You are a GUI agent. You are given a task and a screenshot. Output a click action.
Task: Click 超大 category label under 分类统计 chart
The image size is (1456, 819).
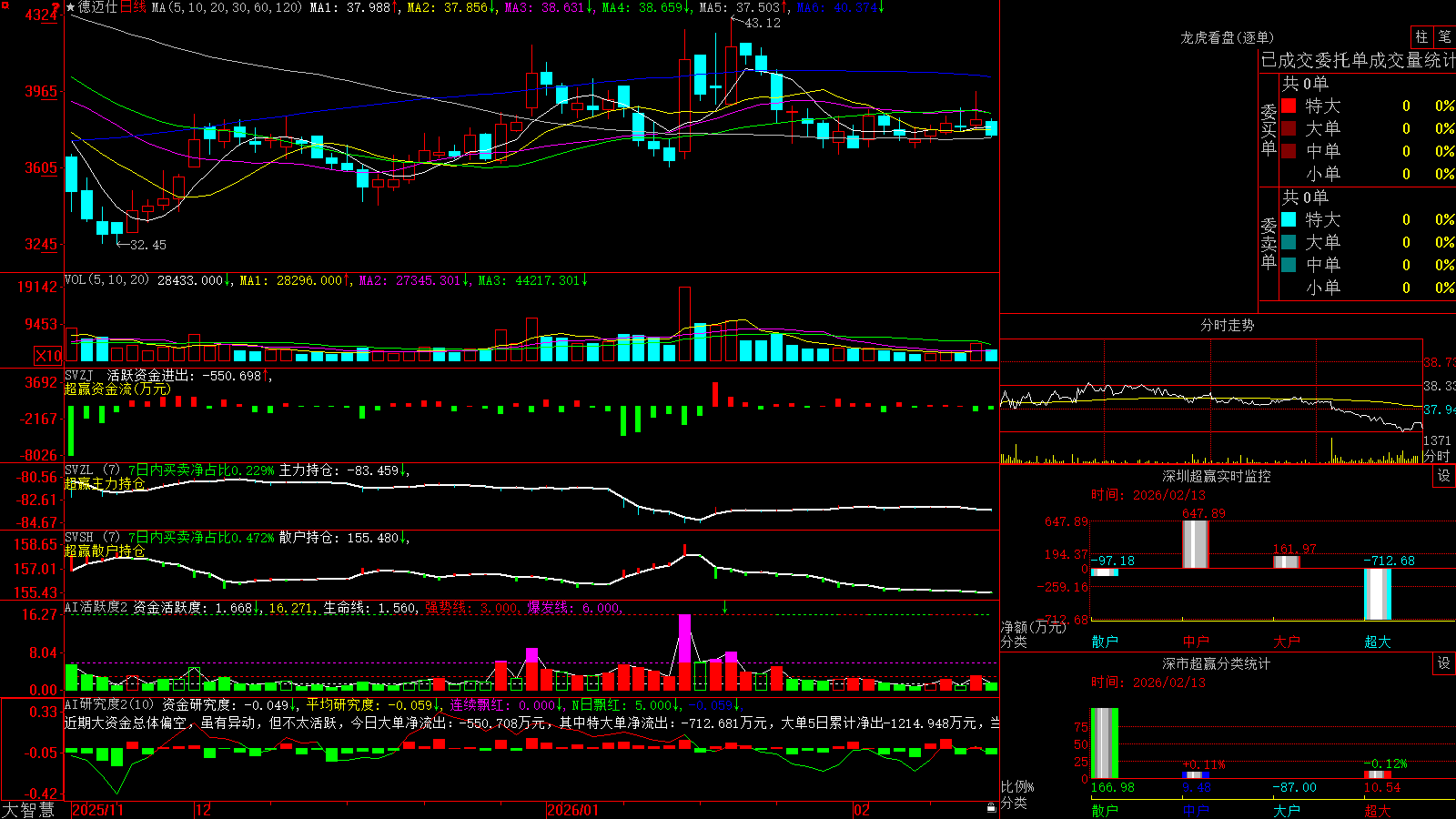pyautogui.click(x=1378, y=810)
